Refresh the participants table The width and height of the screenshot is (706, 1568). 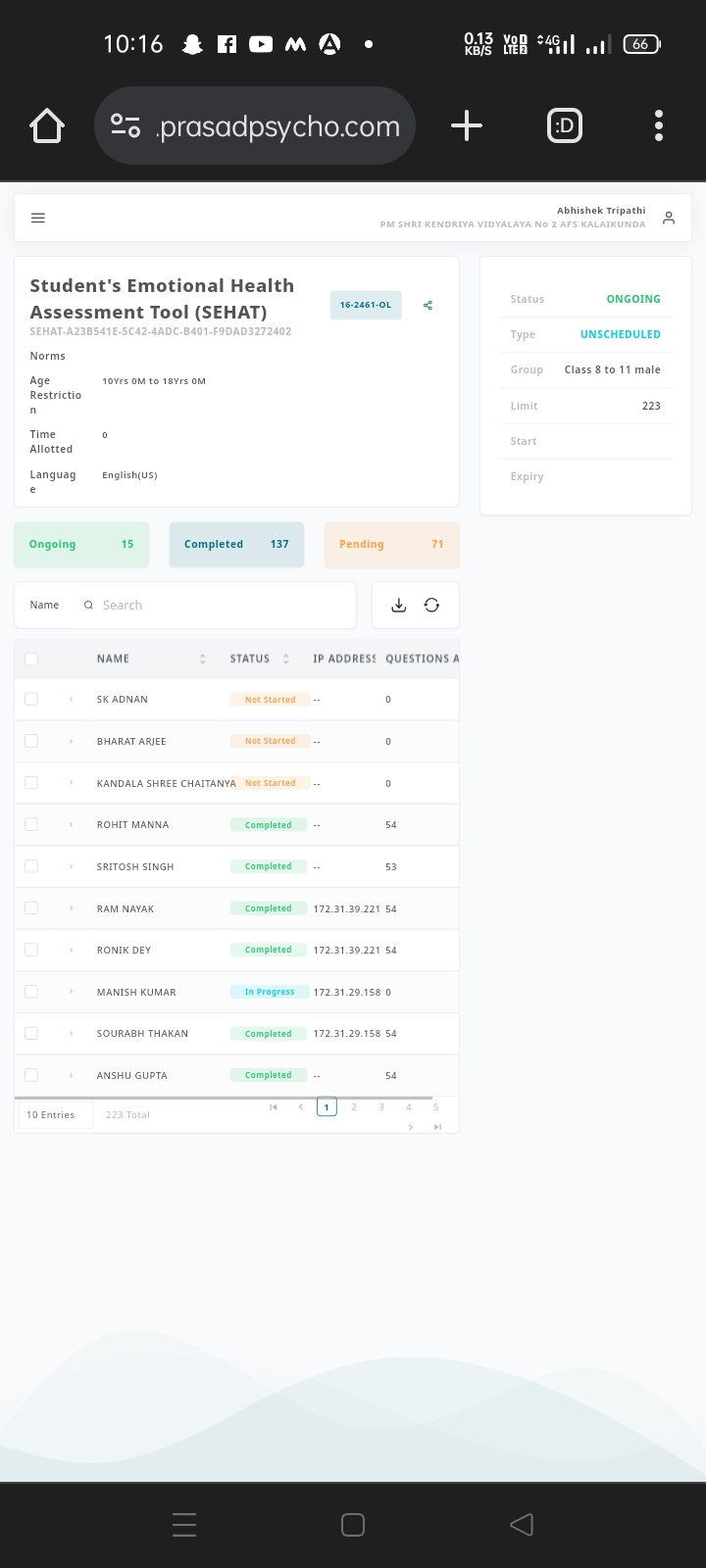click(431, 606)
